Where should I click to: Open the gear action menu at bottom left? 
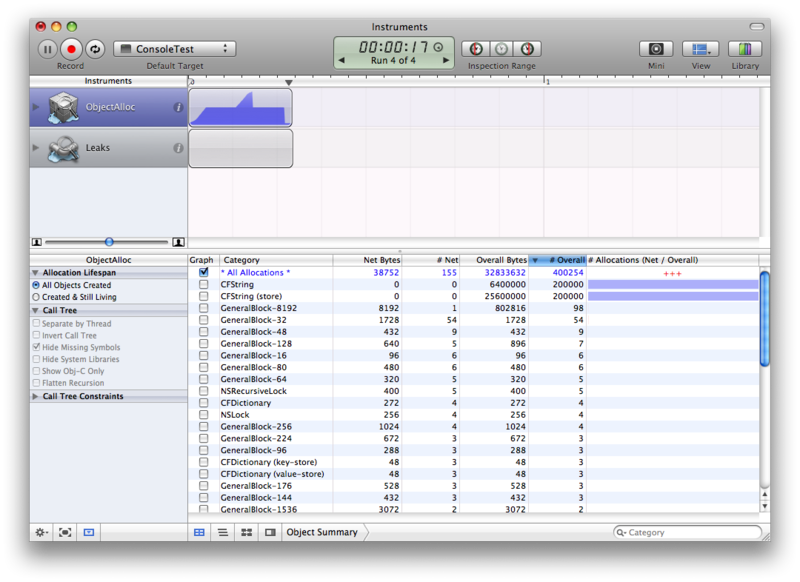point(41,533)
